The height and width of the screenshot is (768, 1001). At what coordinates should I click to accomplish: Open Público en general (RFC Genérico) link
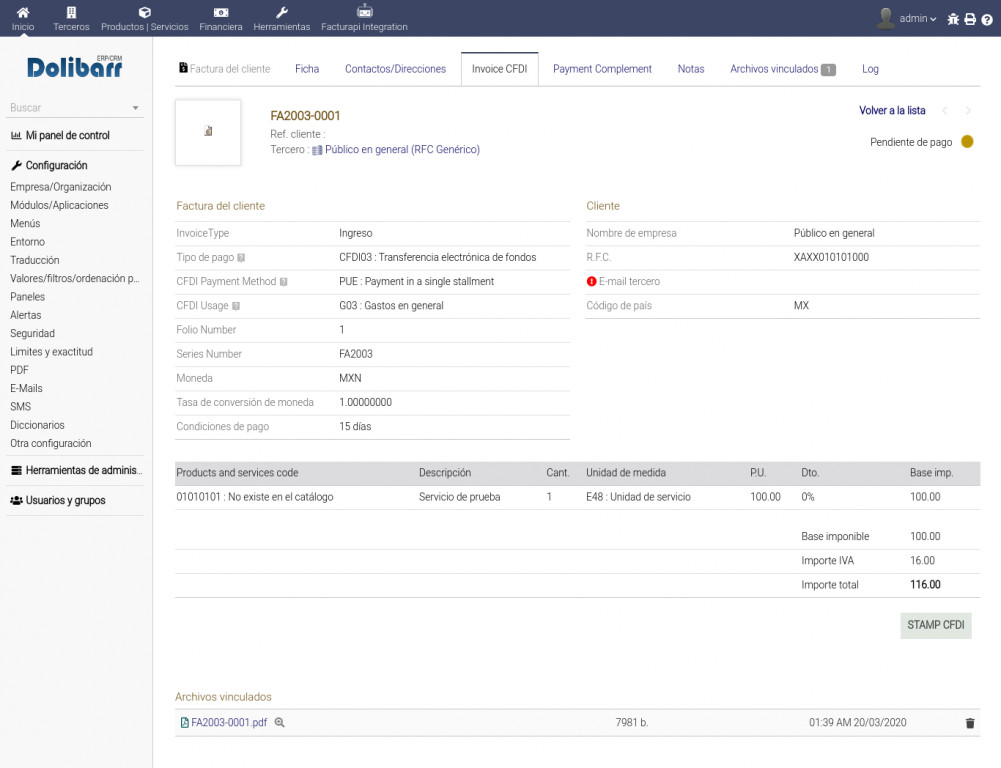point(402,150)
